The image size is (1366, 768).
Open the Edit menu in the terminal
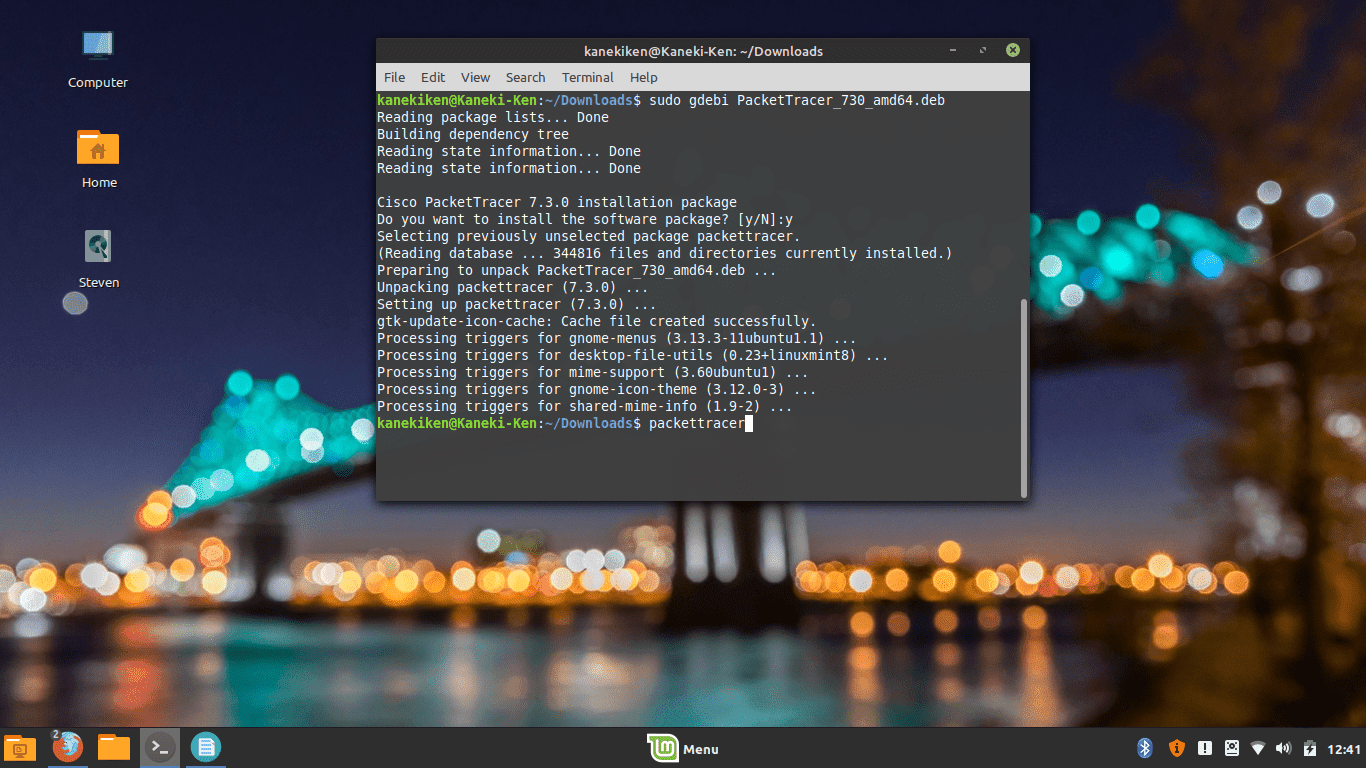(x=433, y=77)
